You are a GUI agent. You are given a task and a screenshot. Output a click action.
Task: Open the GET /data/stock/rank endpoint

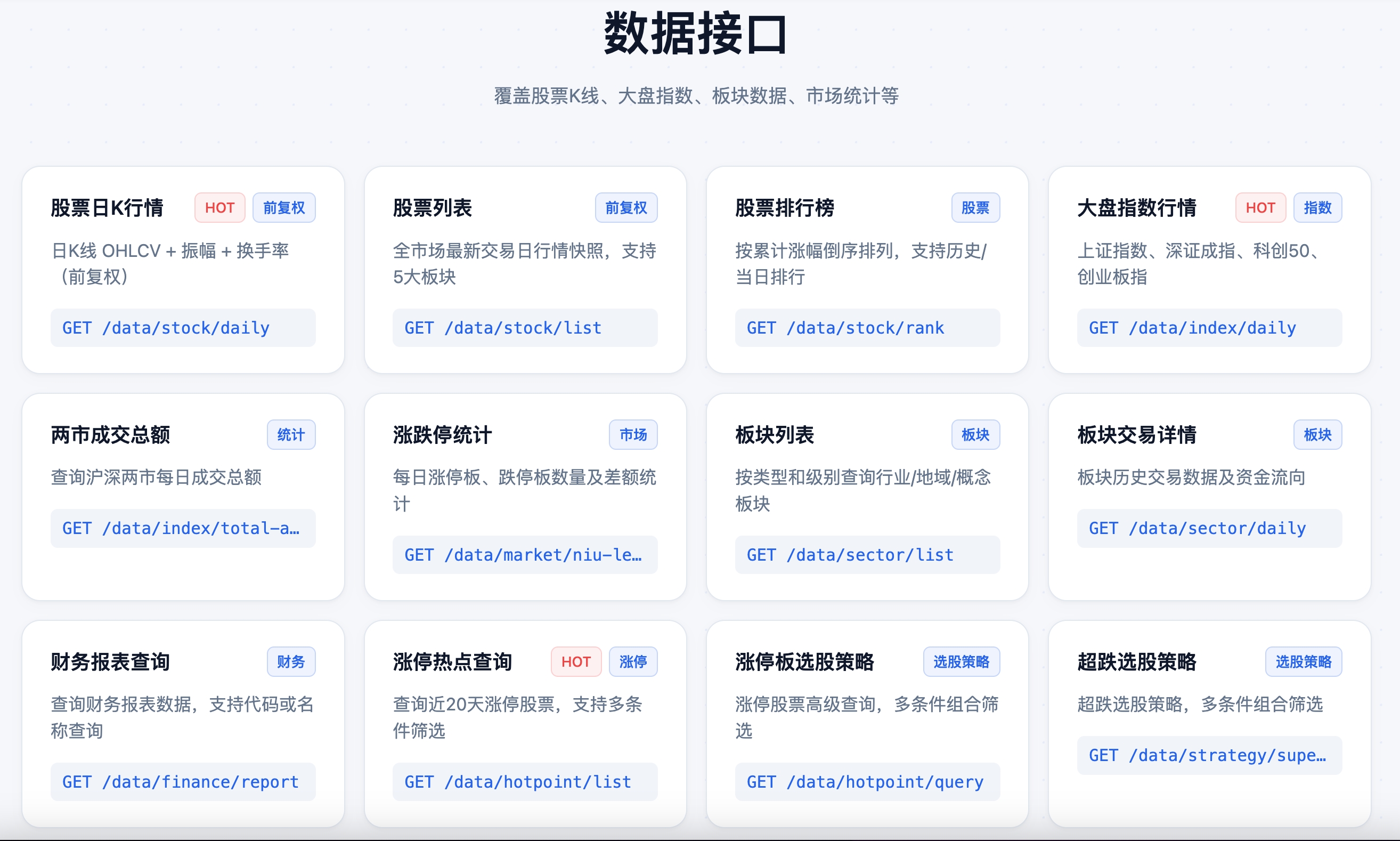point(867,328)
